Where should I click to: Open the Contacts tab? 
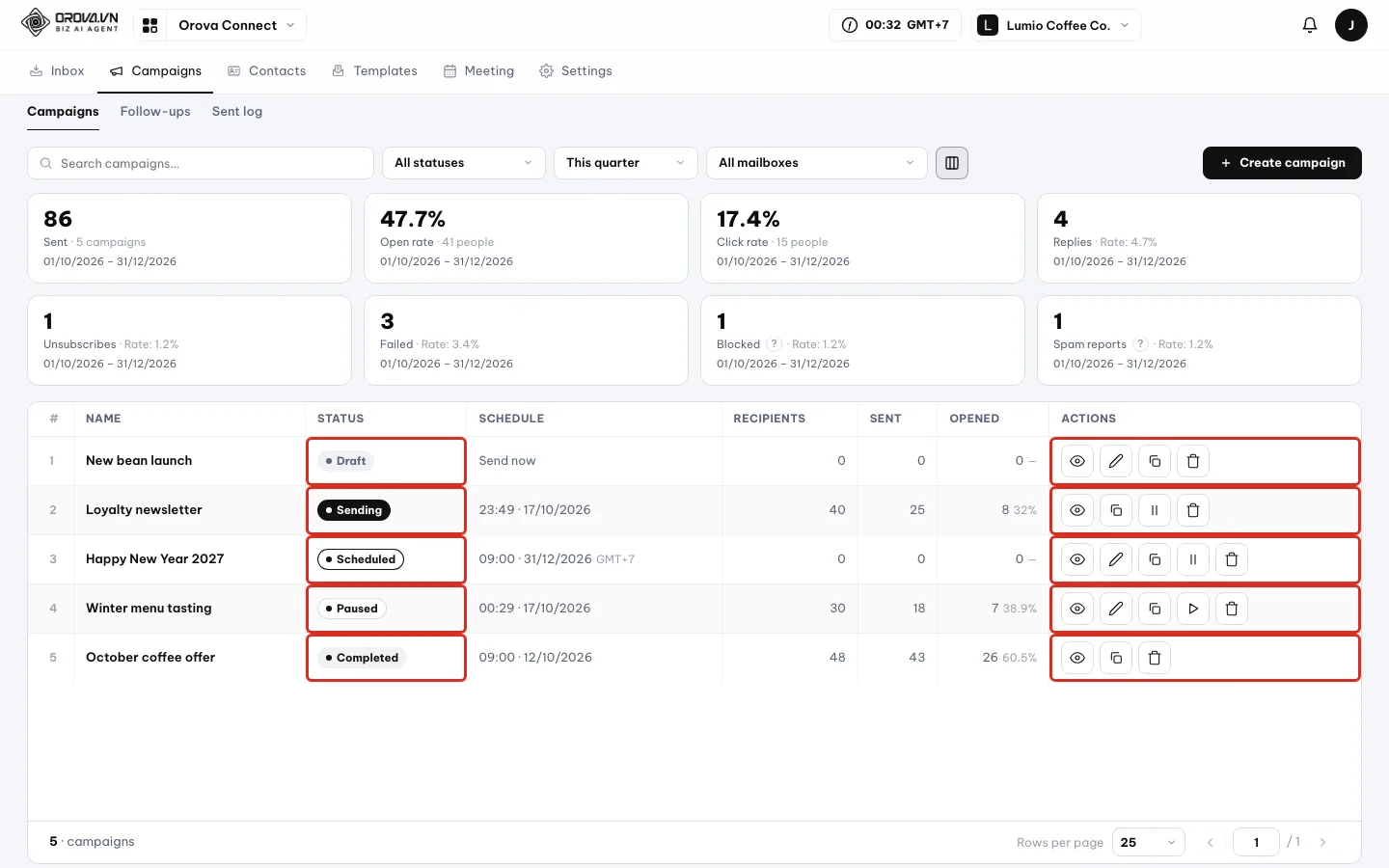click(267, 71)
